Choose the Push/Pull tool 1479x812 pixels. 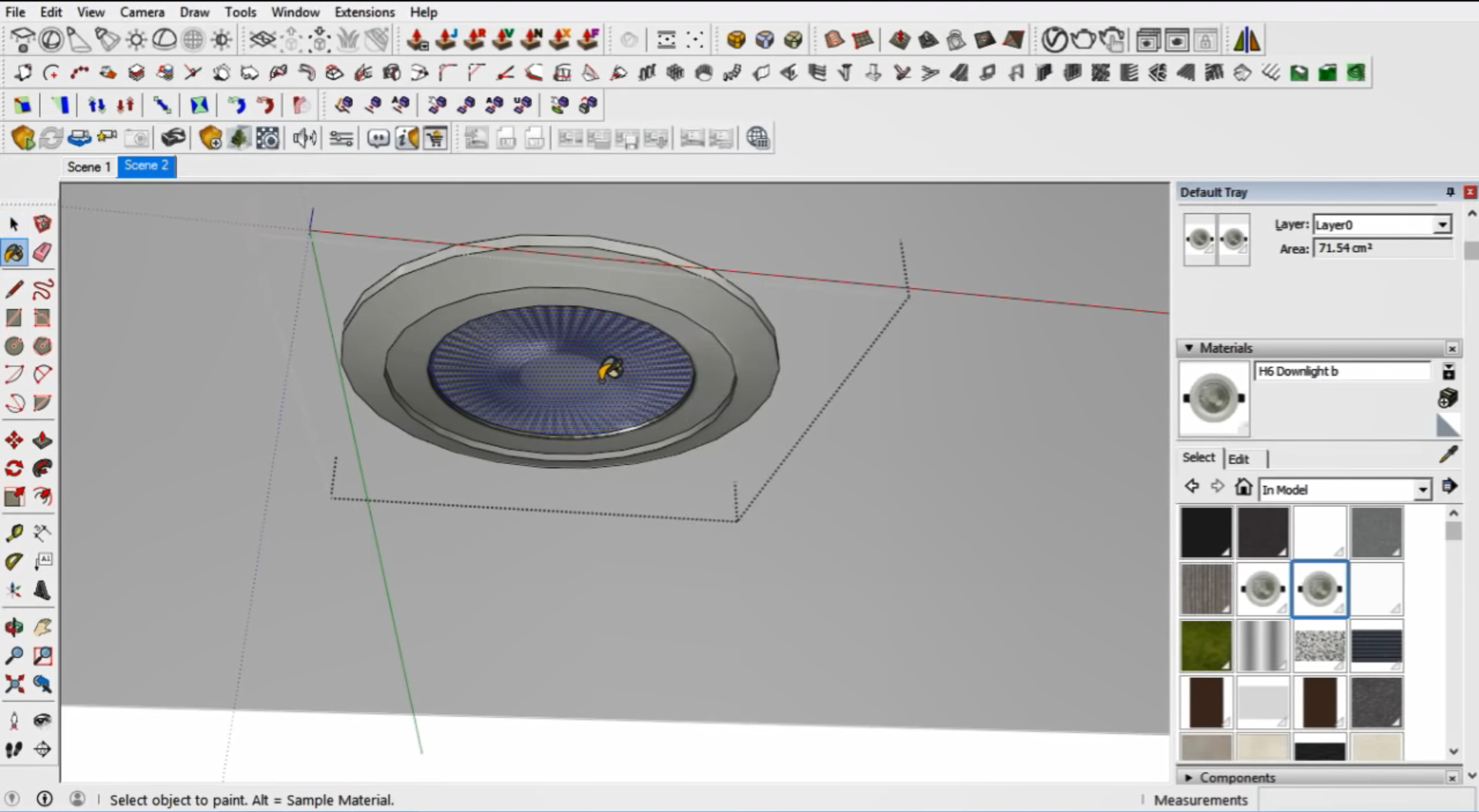pyautogui.click(x=42, y=440)
